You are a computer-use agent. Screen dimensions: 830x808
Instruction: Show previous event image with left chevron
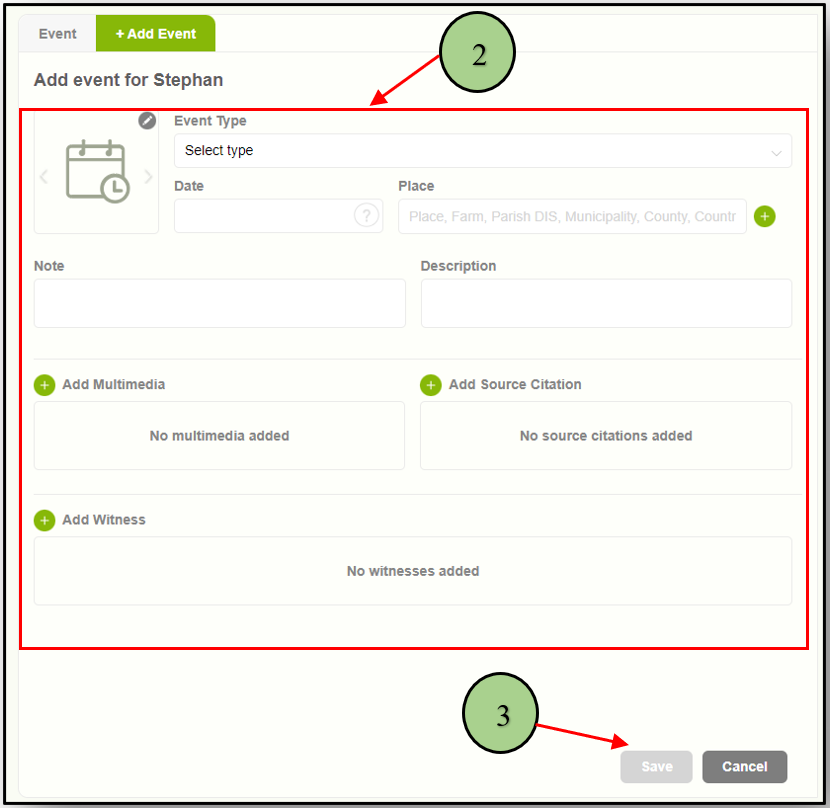pyautogui.click(x=43, y=177)
